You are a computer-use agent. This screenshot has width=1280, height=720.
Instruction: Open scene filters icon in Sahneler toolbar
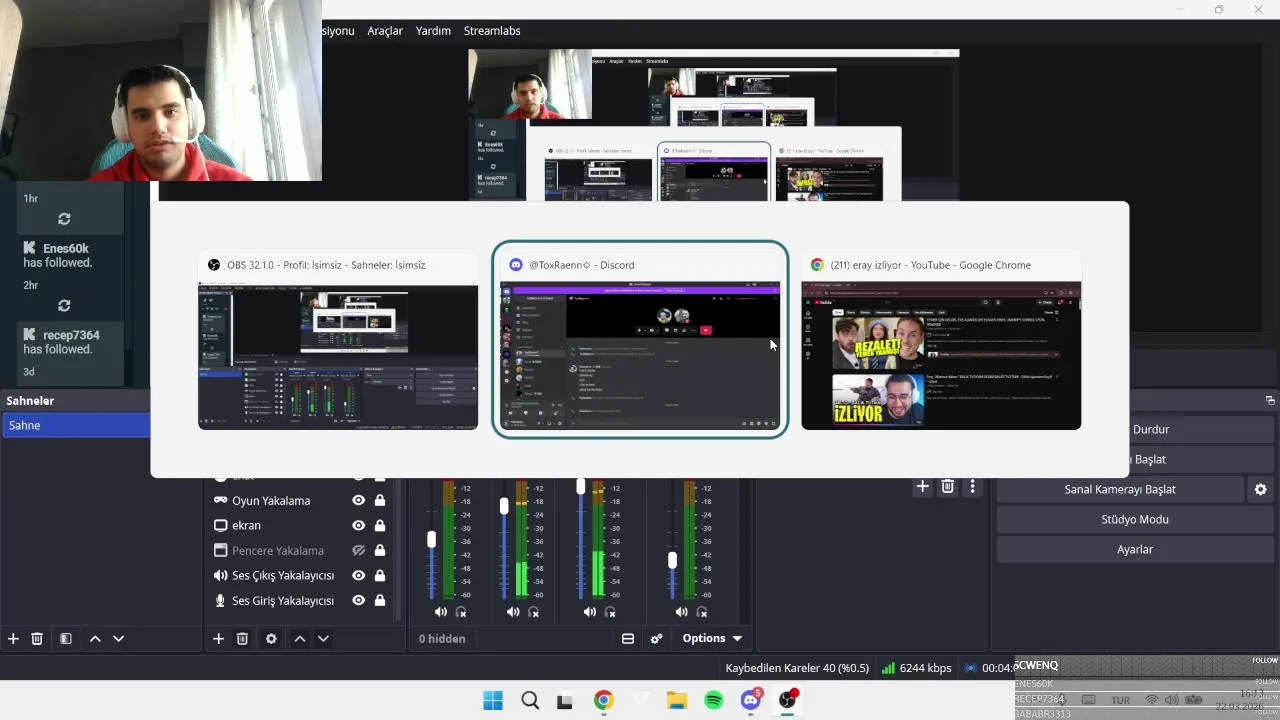tap(65, 638)
